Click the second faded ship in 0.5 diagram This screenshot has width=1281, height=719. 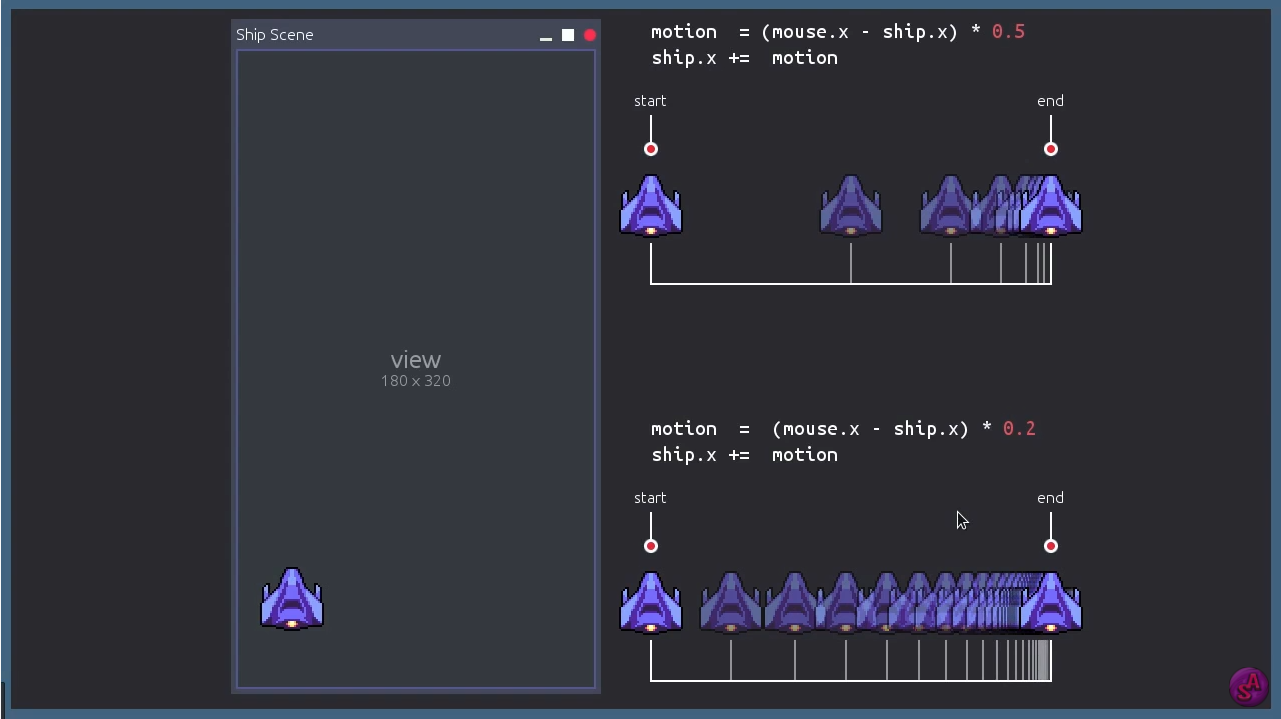pos(951,206)
